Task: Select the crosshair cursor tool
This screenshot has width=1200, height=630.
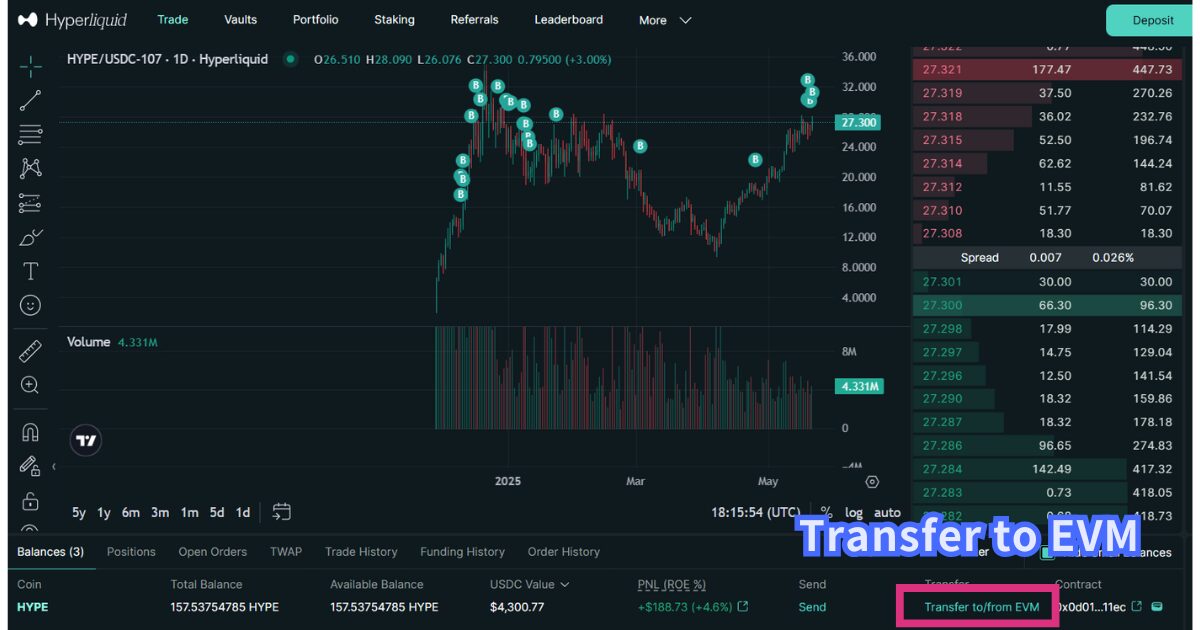Action: [x=31, y=67]
